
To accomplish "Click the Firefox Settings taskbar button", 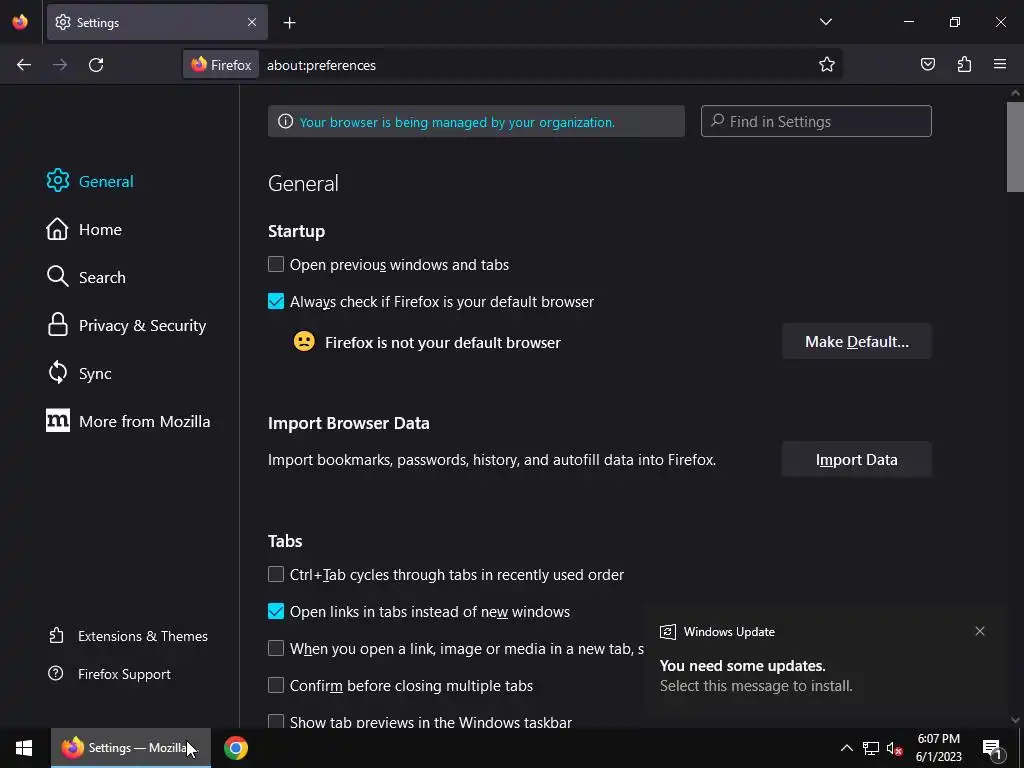I will click(131, 748).
